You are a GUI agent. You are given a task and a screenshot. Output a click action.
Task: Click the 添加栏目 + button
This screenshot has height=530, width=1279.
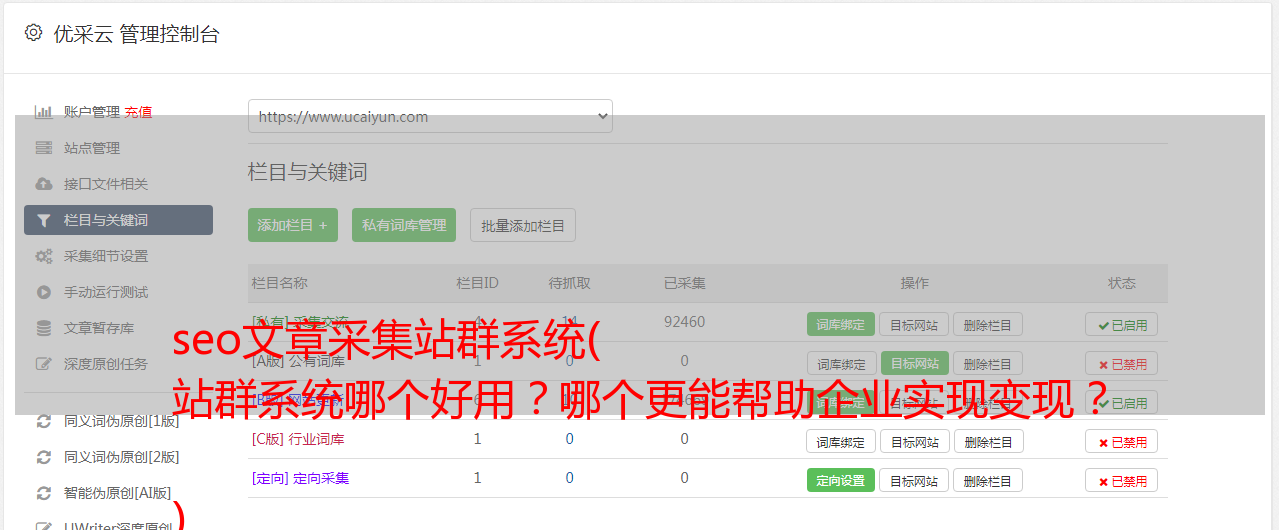click(293, 225)
